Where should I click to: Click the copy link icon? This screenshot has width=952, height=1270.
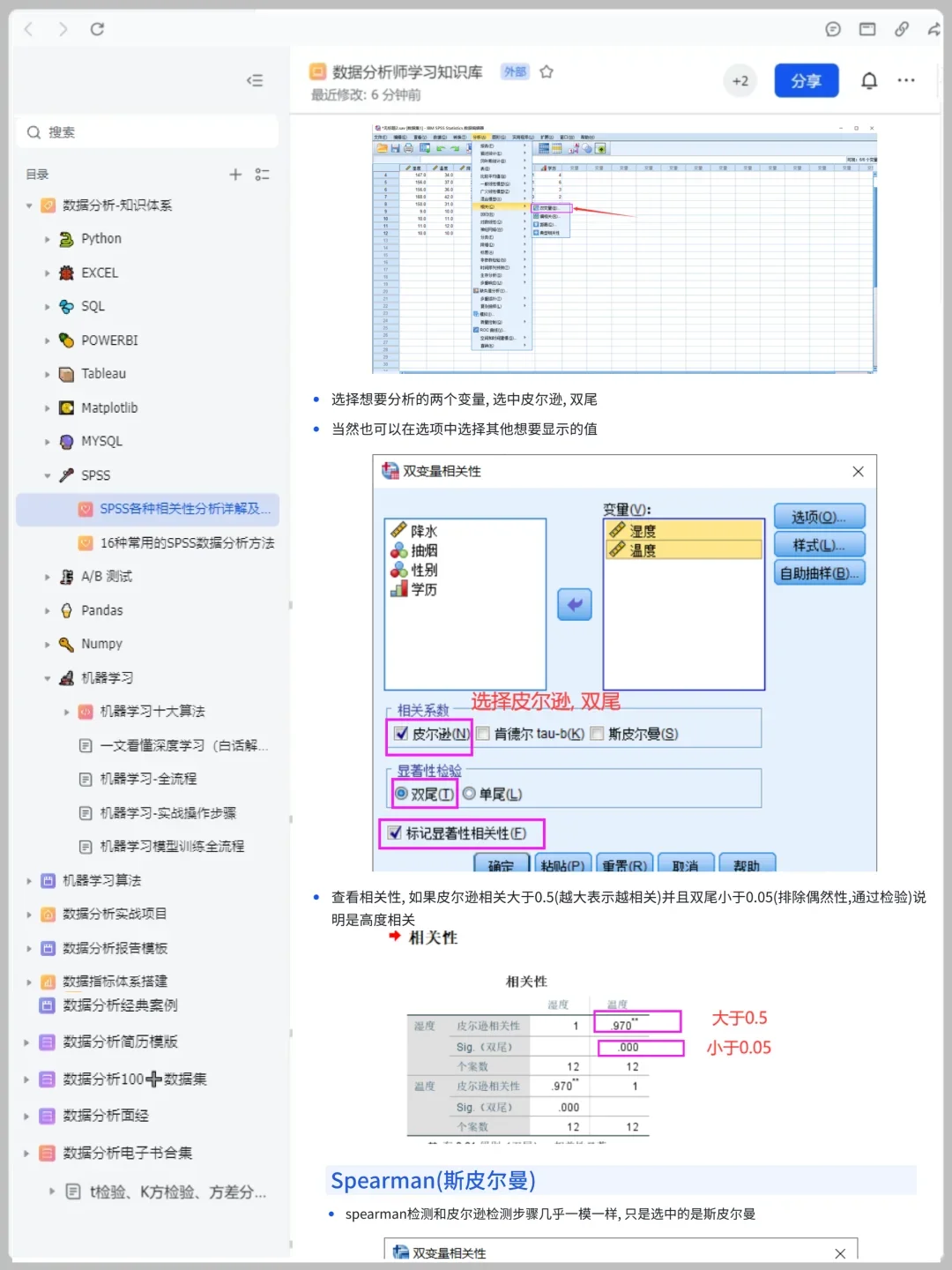pyautogui.click(x=902, y=29)
